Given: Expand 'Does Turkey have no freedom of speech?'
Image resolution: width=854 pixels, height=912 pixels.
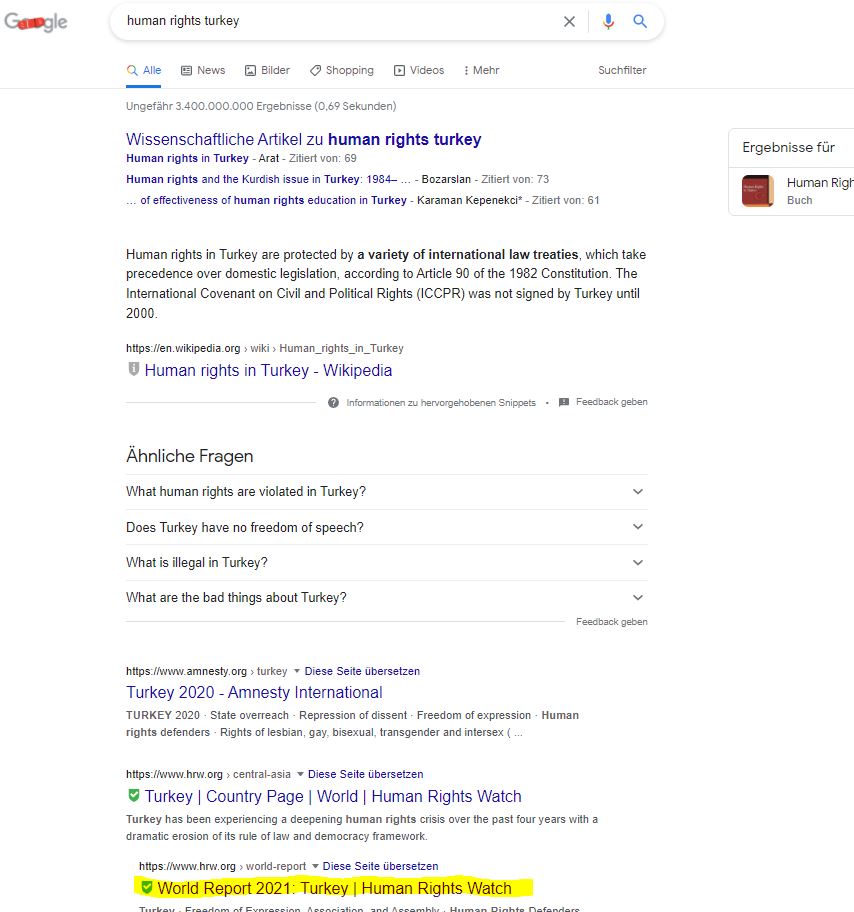Looking at the screenshot, I should point(386,528).
